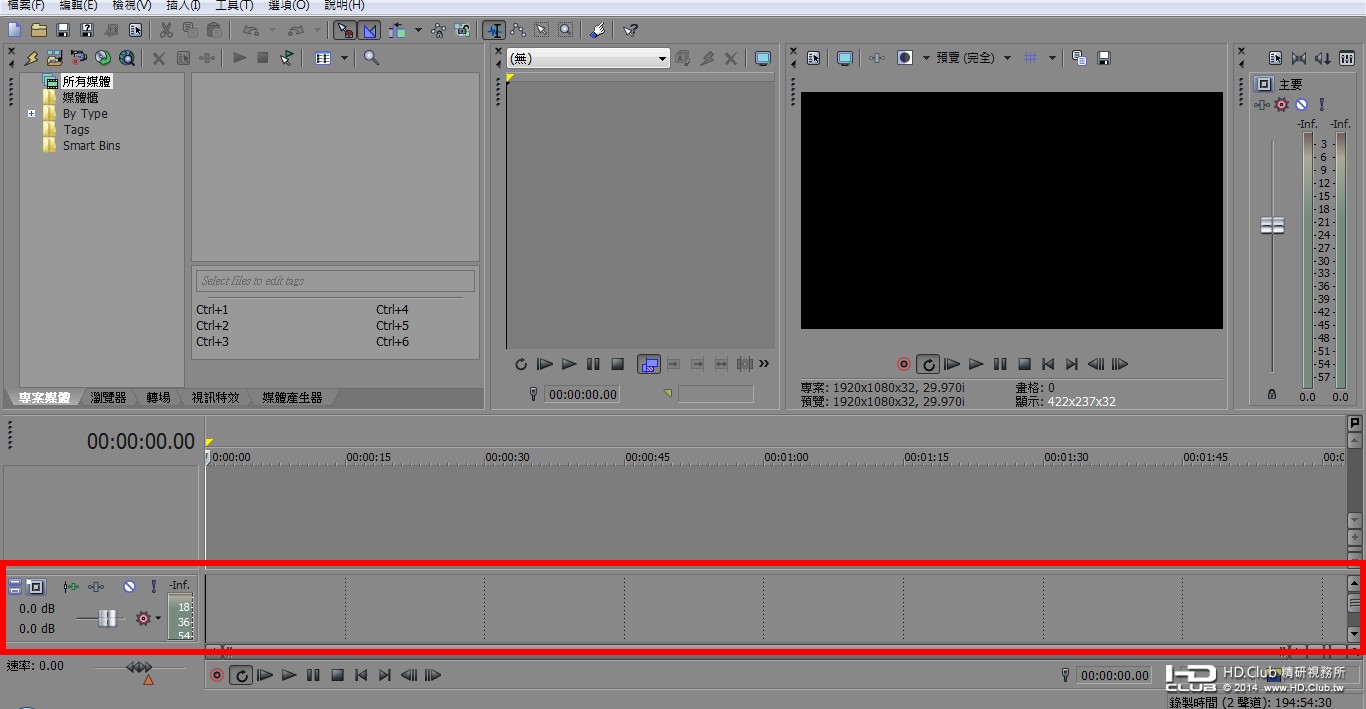Open the Overlays grid dropdown arrow

pos(1052,58)
